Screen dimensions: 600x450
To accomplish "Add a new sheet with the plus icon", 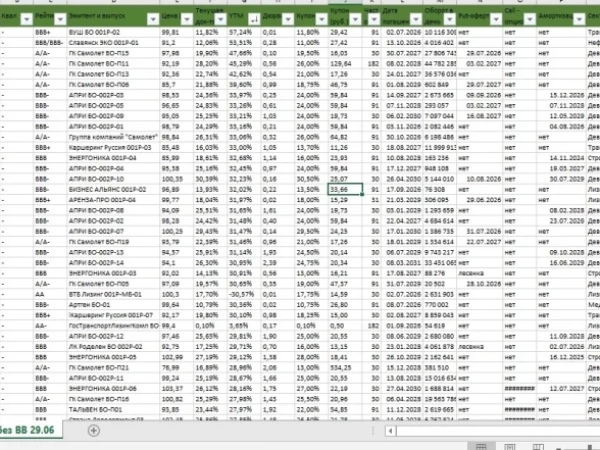I will click(94, 430).
